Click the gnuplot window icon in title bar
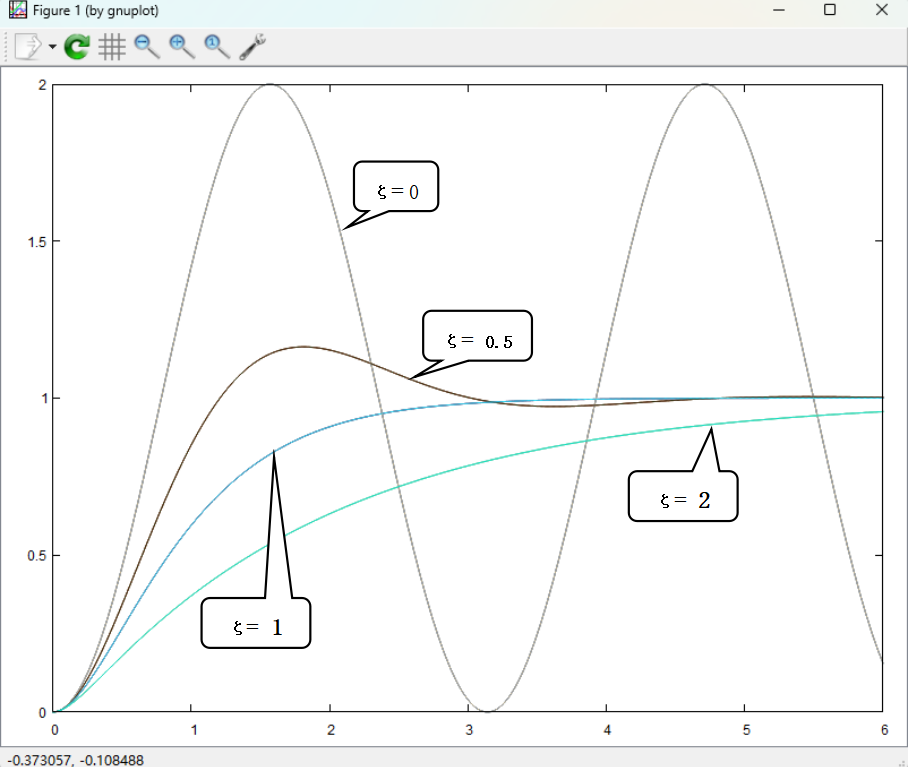The image size is (908, 767). click(16, 10)
